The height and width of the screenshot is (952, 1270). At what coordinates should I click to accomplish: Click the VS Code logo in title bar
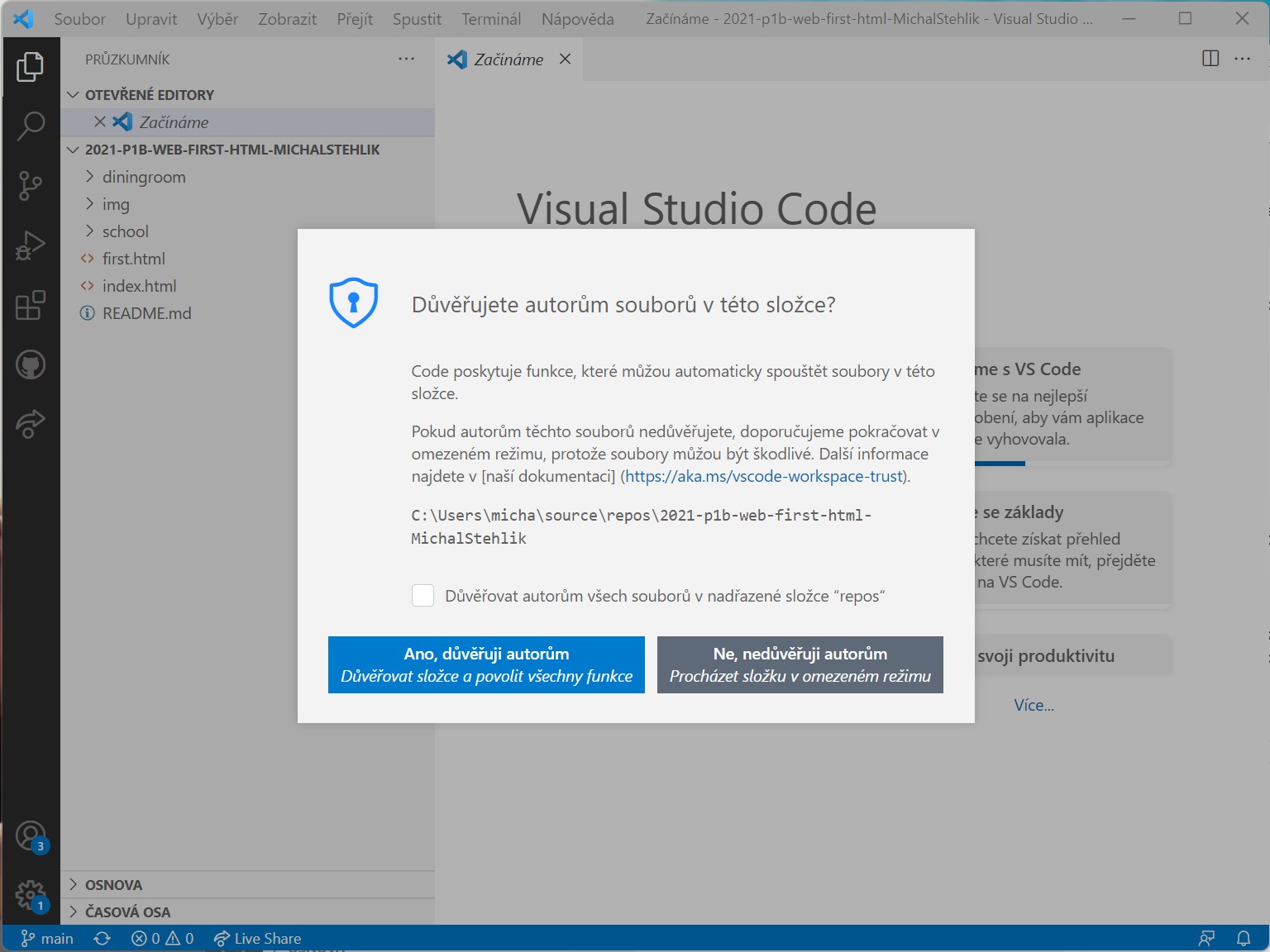coord(23,18)
